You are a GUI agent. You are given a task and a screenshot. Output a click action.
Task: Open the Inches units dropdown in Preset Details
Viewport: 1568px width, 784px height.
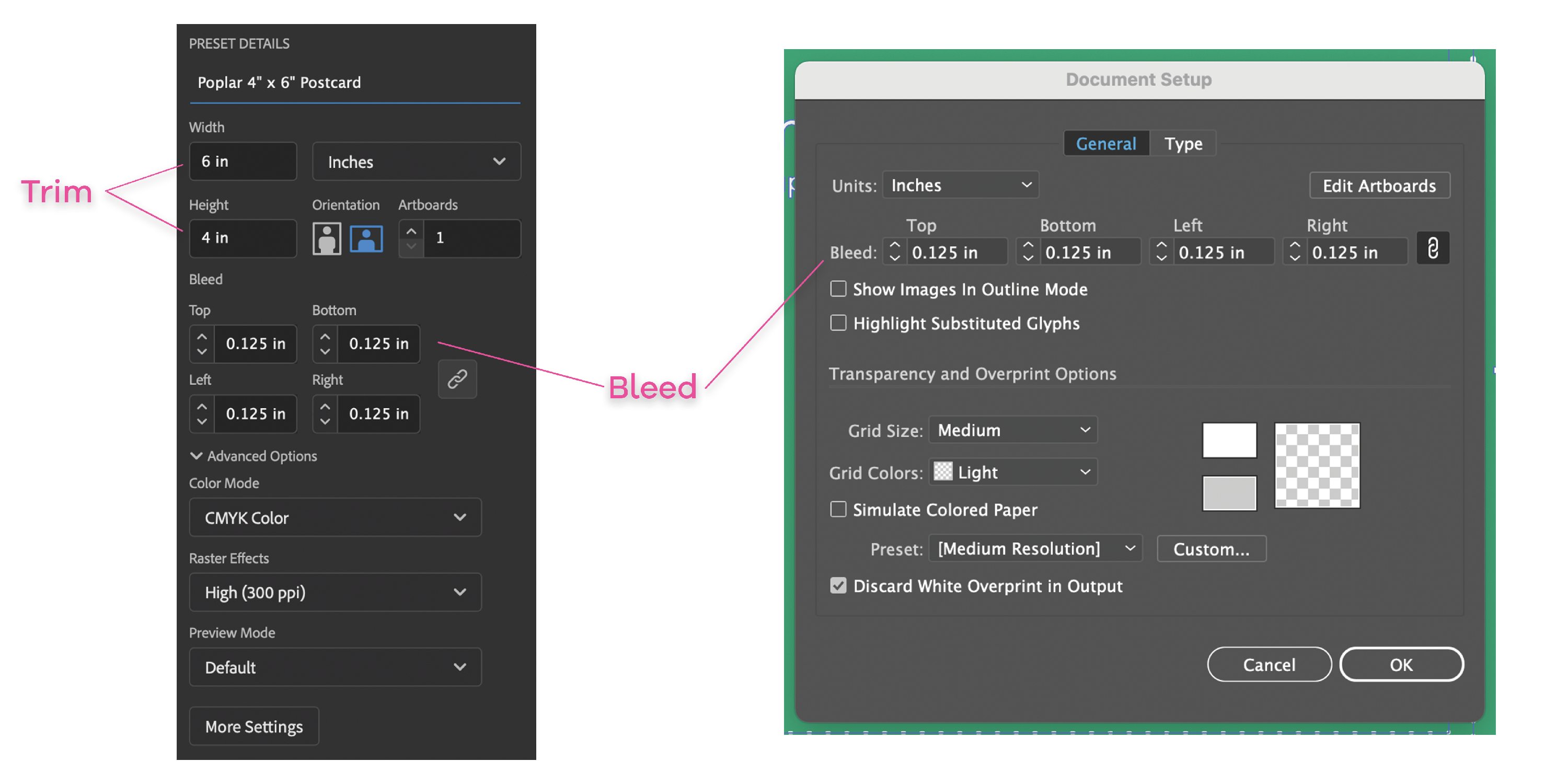click(417, 162)
